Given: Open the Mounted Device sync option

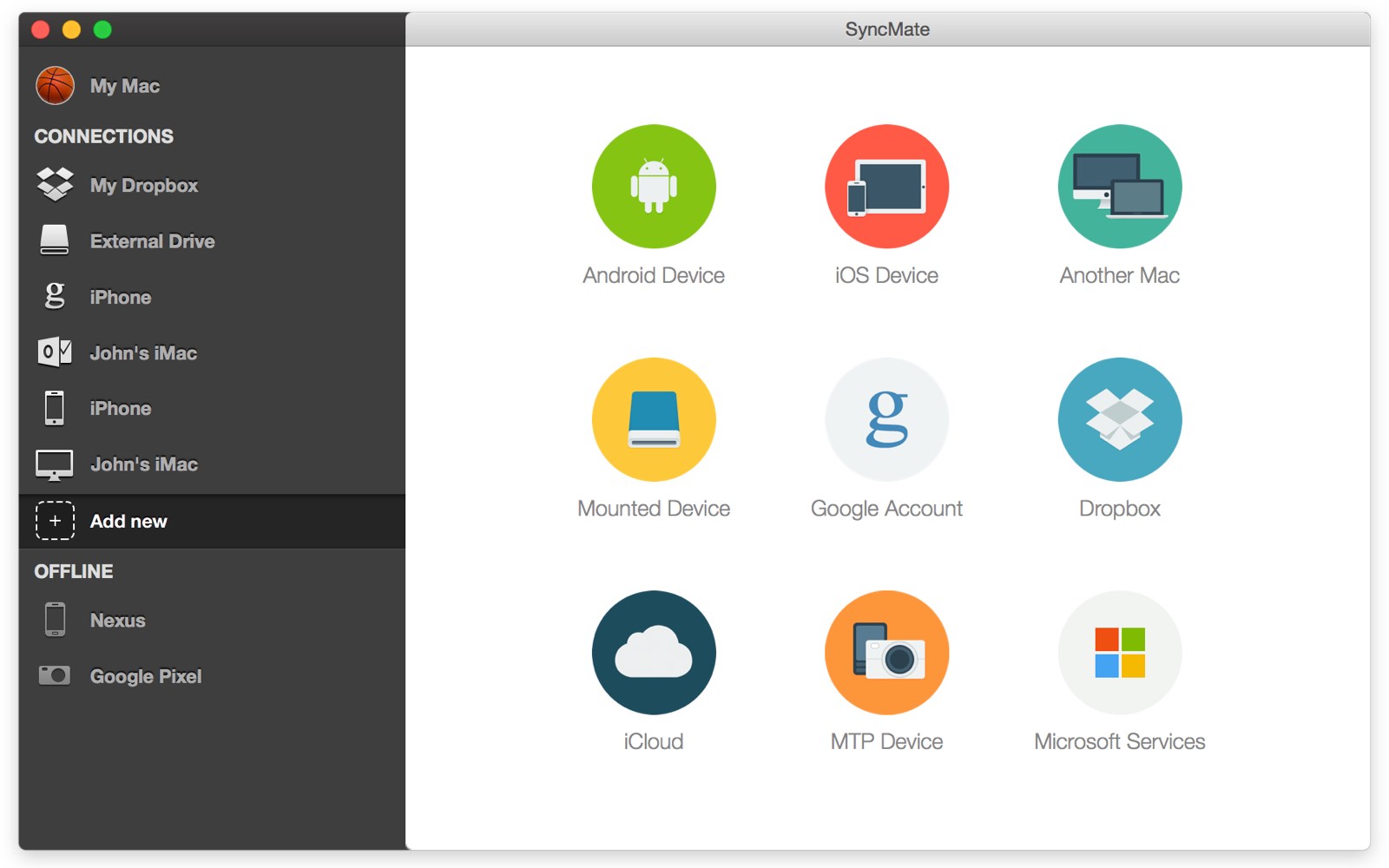Looking at the screenshot, I should pyautogui.click(x=654, y=419).
